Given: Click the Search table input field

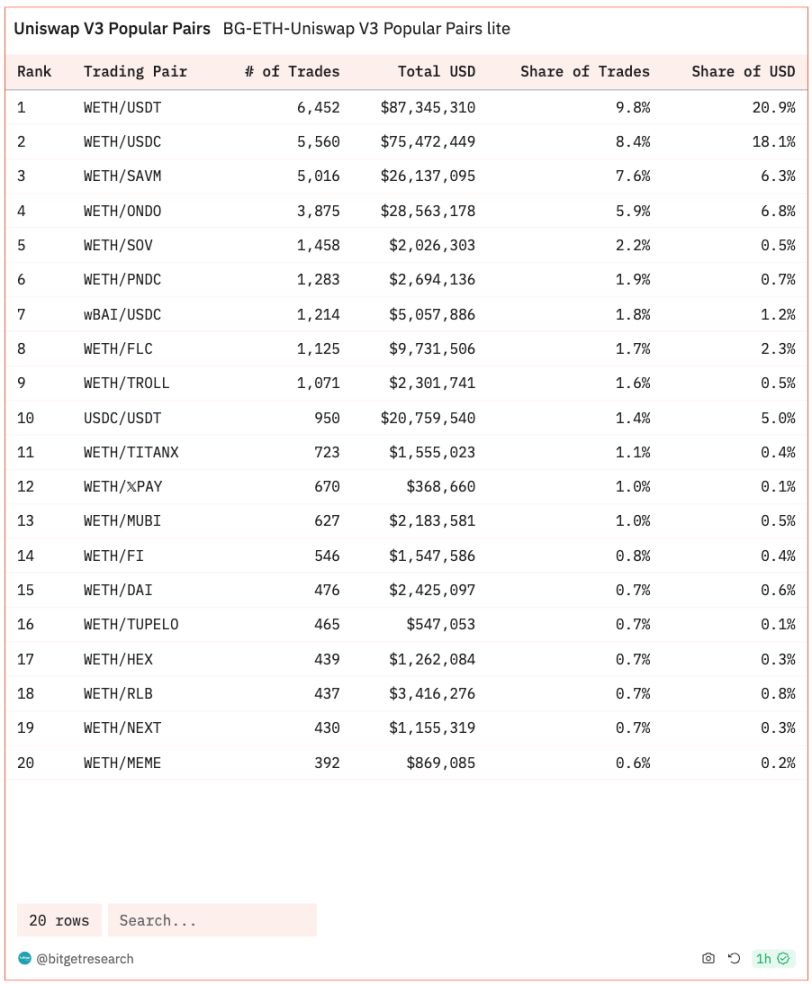Looking at the screenshot, I should tap(212, 920).
